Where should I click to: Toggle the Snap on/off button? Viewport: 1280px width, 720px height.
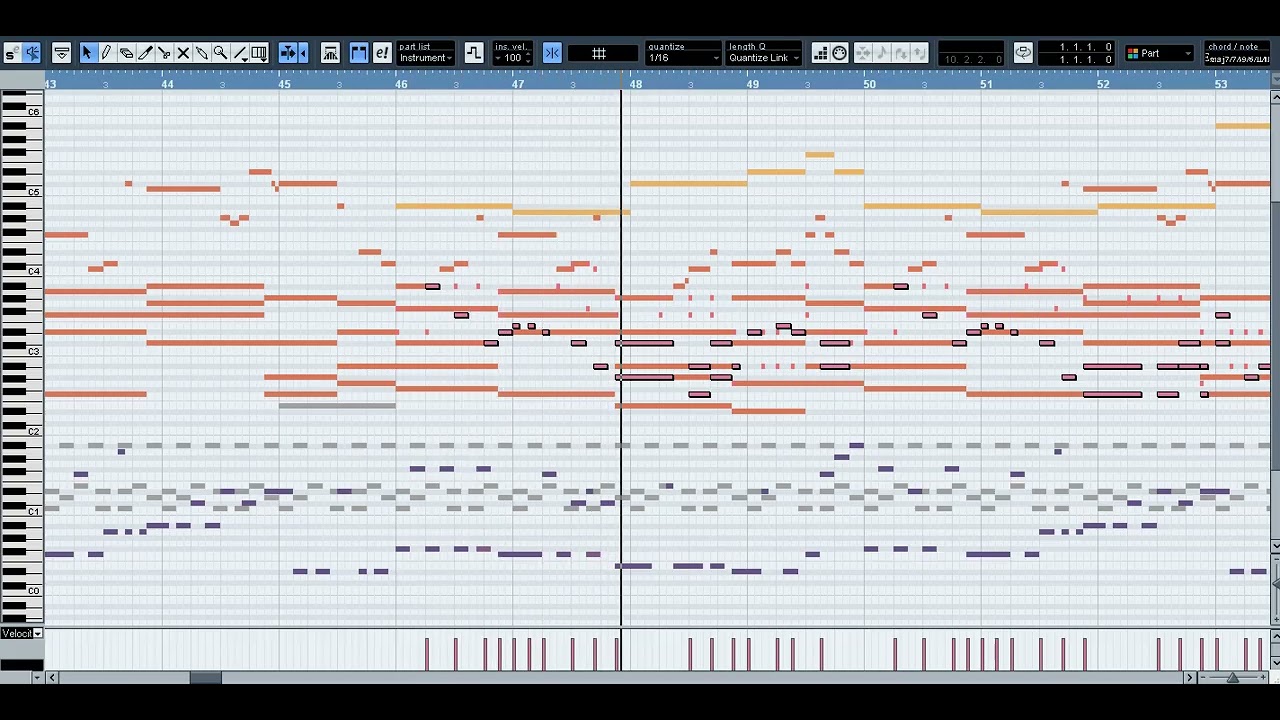(552, 53)
